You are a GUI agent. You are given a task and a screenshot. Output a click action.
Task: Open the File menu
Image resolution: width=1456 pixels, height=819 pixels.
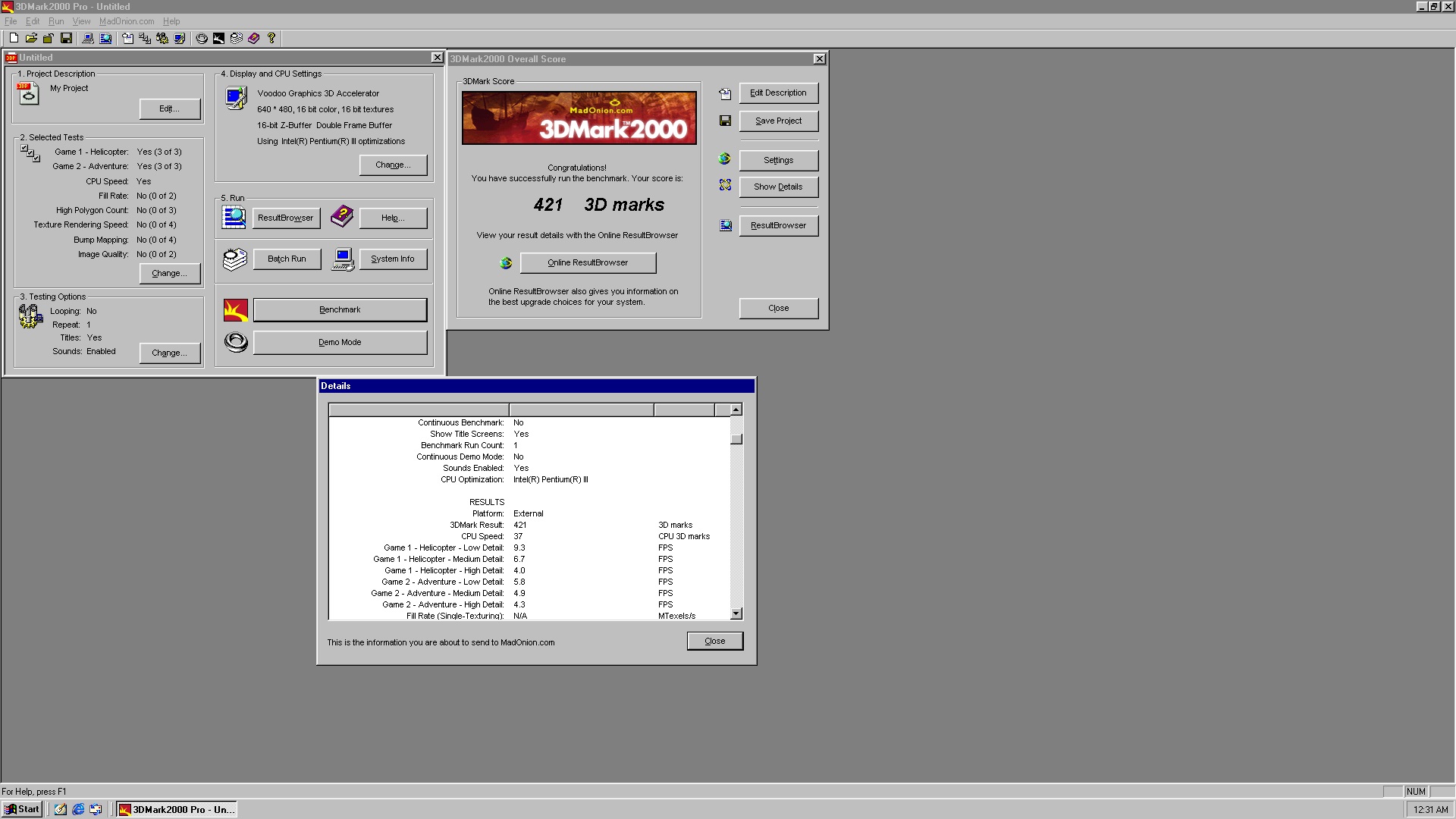pos(11,21)
